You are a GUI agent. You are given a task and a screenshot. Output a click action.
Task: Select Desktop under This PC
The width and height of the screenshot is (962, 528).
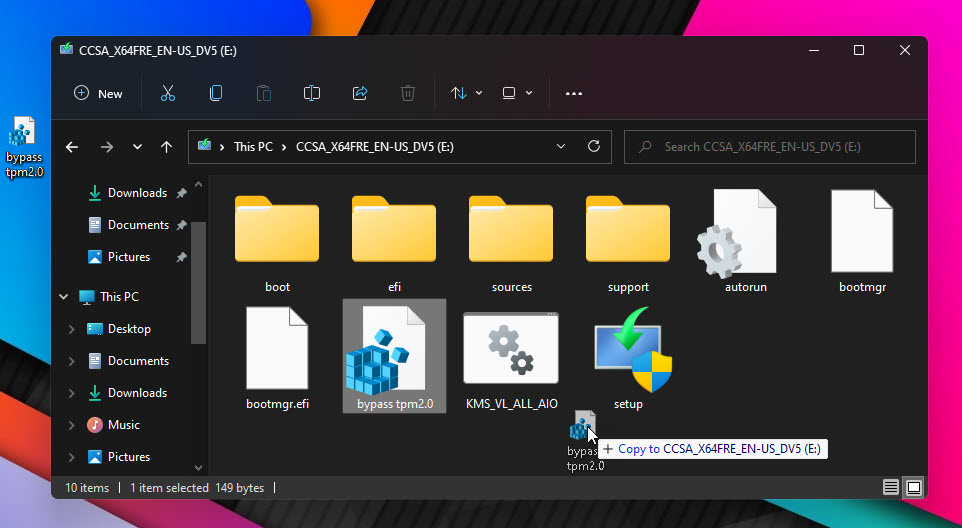(x=119, y=329)
